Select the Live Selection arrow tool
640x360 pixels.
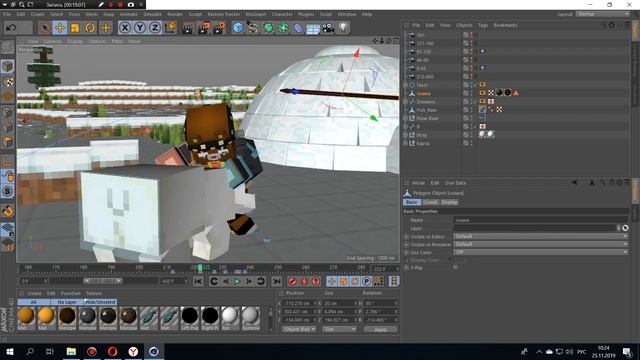point(44,28)
